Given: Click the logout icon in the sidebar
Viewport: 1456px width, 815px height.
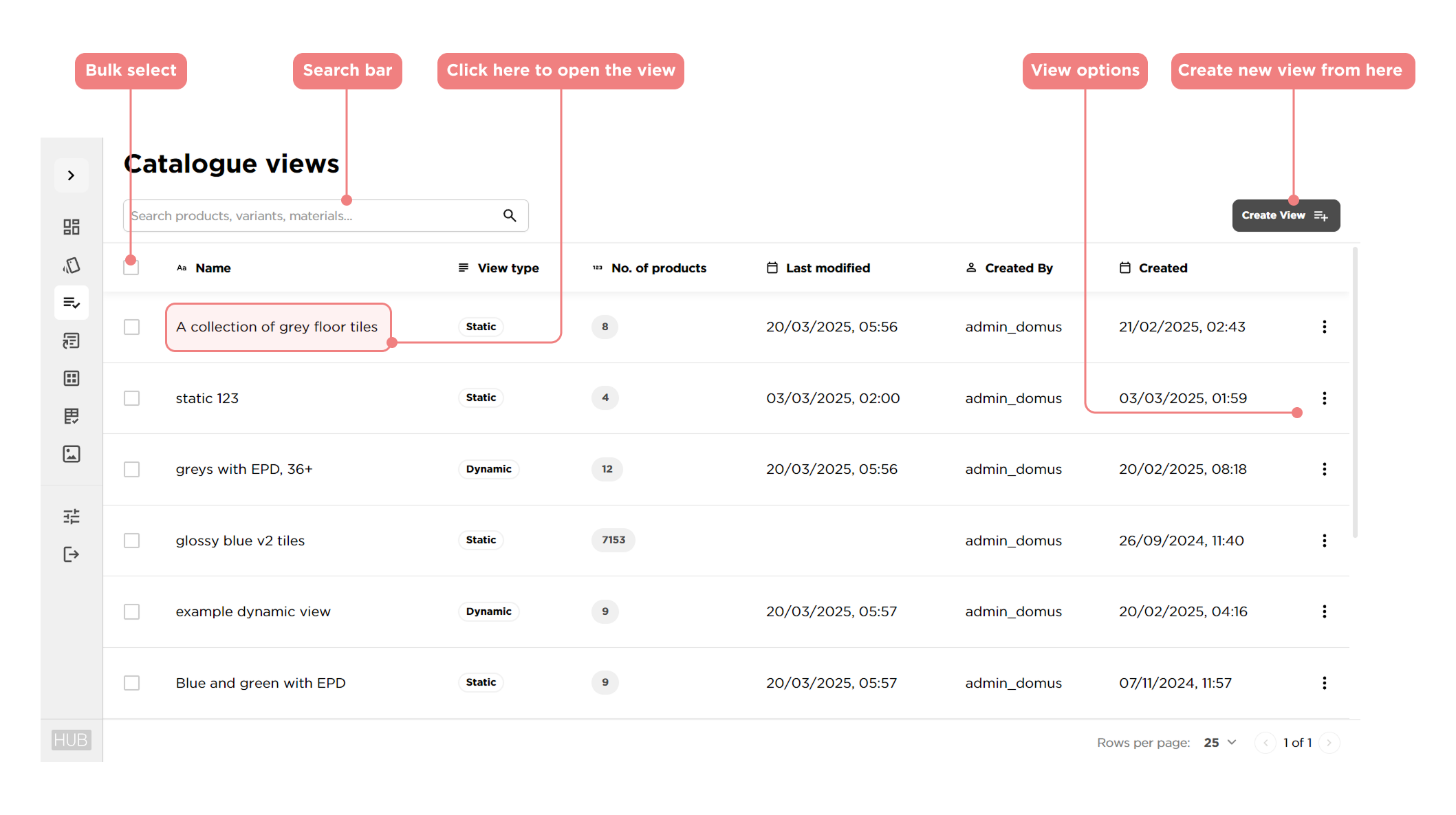Looking at the screenshot, I should [x=72, y=554].
